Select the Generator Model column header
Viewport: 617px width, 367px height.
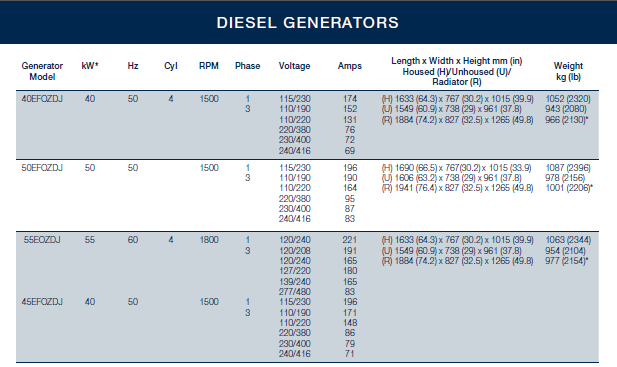click(x=42, y=71)
